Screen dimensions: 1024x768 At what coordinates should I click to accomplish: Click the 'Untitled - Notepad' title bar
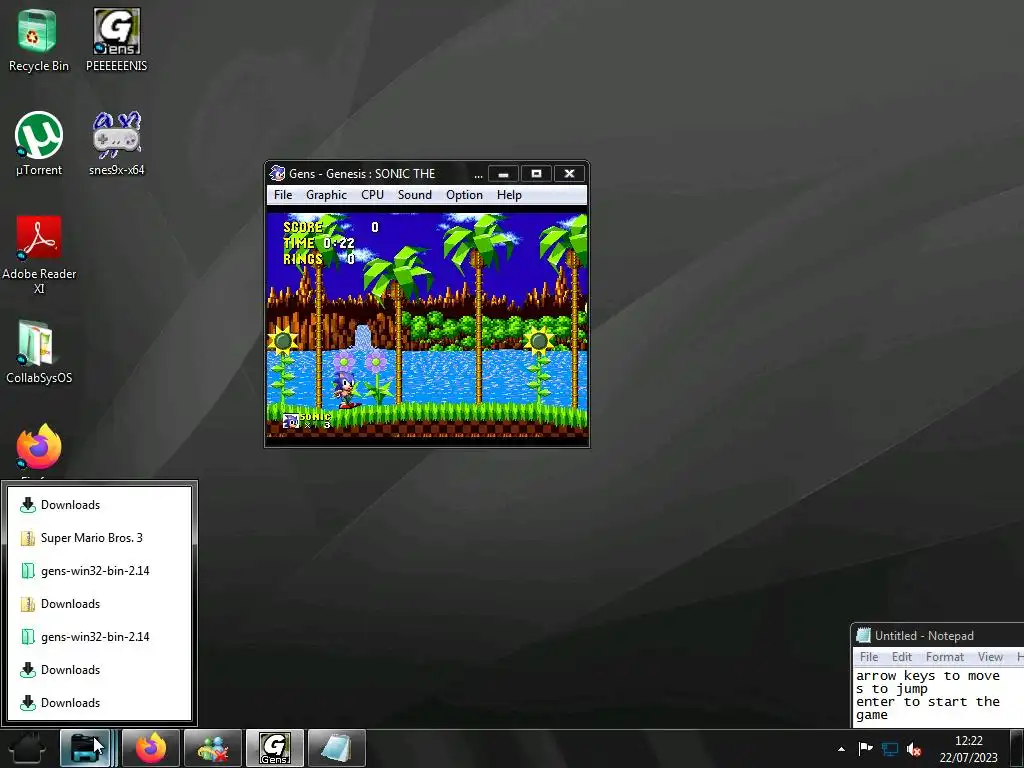(x=938, y=635)
